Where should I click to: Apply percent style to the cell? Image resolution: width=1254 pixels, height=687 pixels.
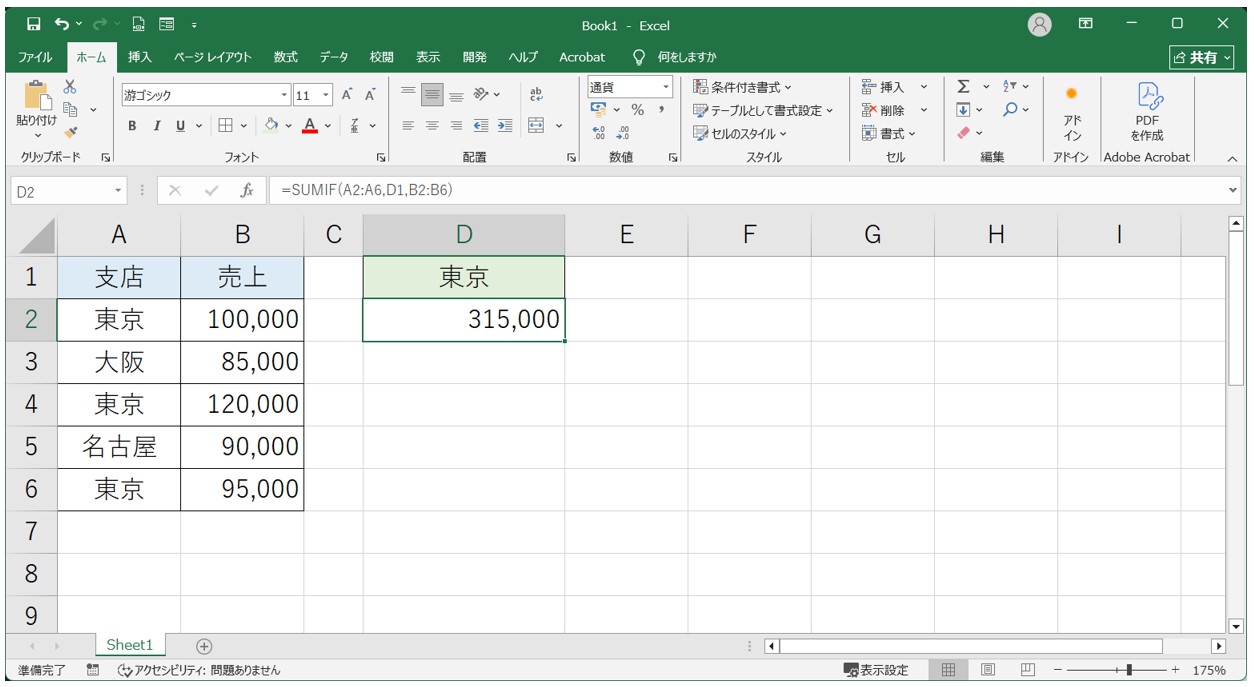(x=637, y=110)
